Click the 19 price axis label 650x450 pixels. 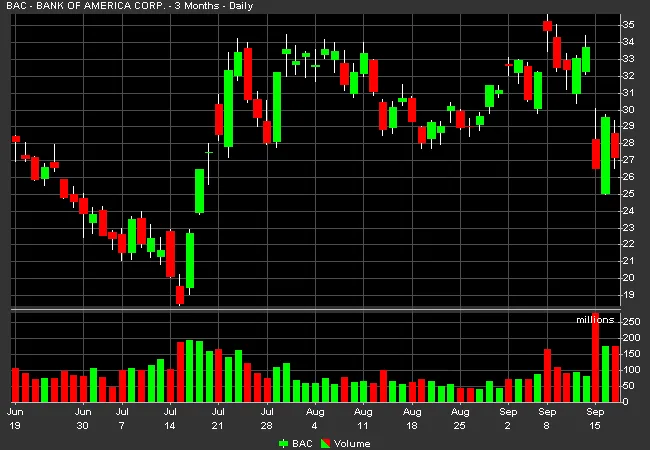coord(628,295)
